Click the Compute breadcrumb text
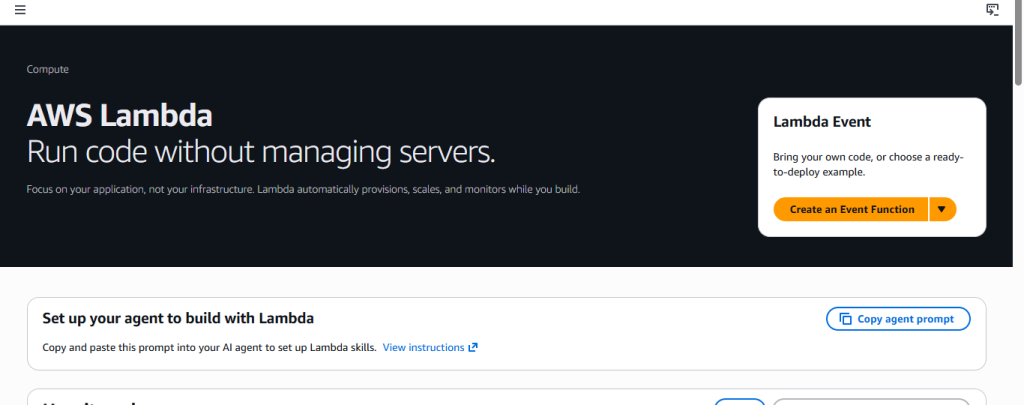 pyautogui.click(x=48, y=69)
